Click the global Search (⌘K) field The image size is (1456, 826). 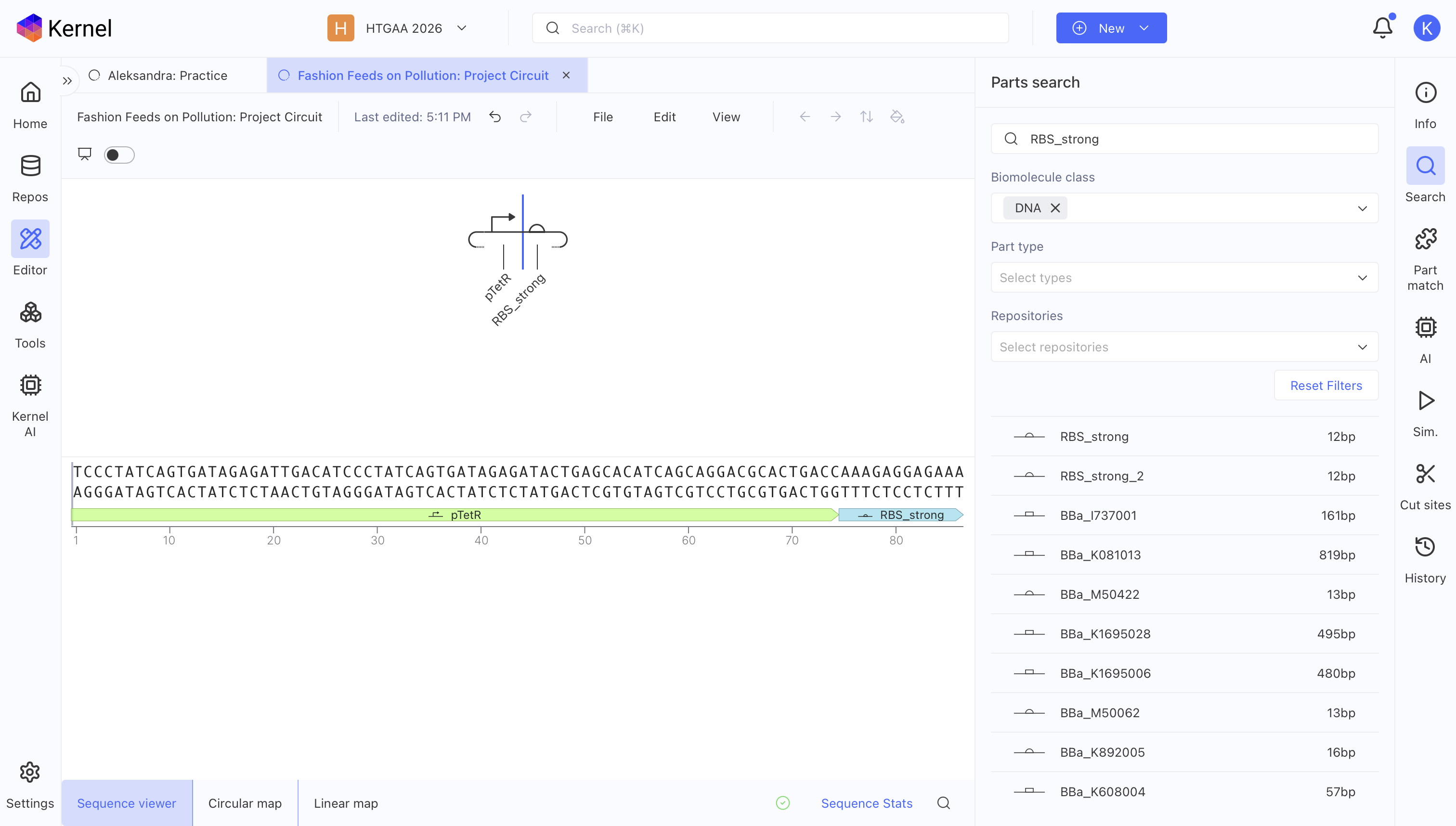click(x=770, y=28)
